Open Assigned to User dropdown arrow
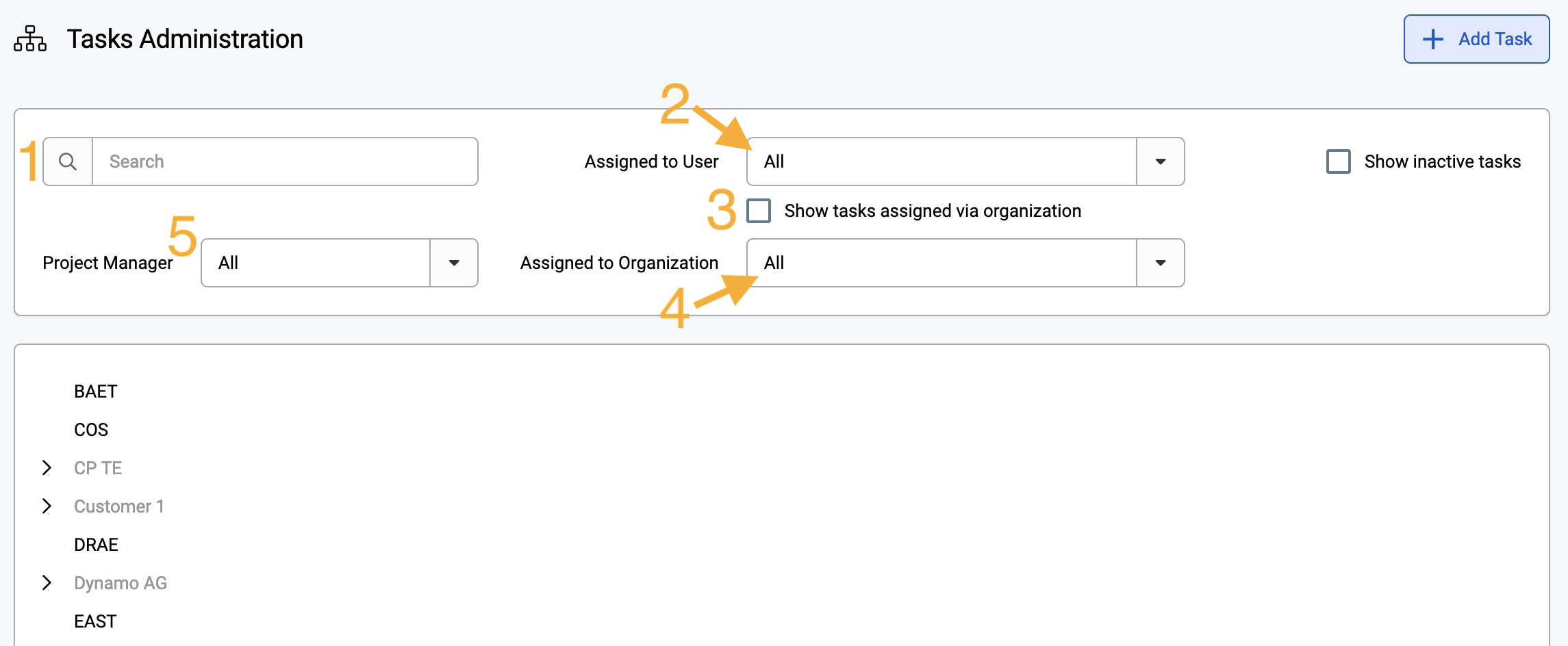 [1161, 161]
